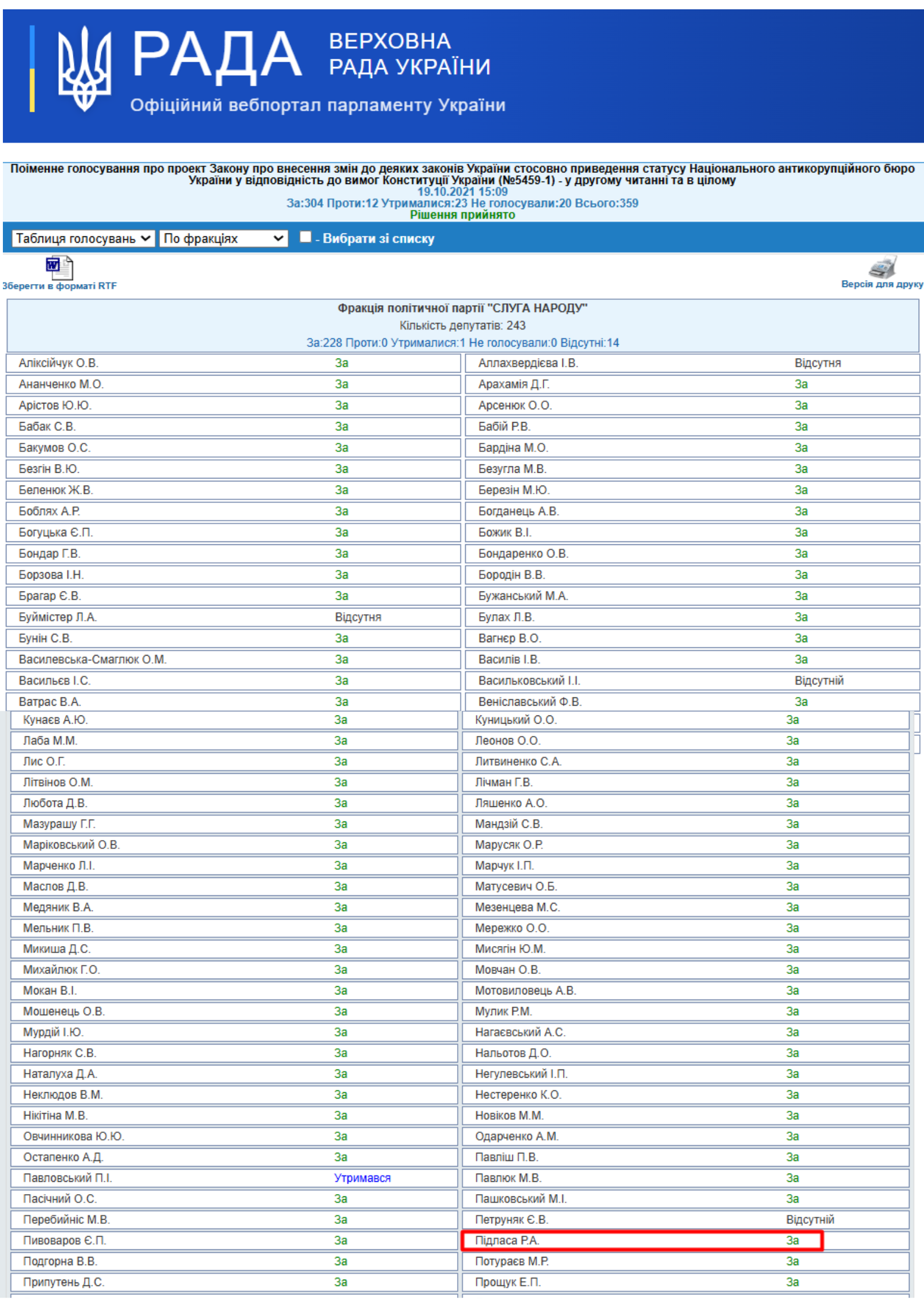The width and height of the screenshot is (924, 1307).
Task: Click the "За" vote for Вагнєр В.О.
Action: (801, 639)
